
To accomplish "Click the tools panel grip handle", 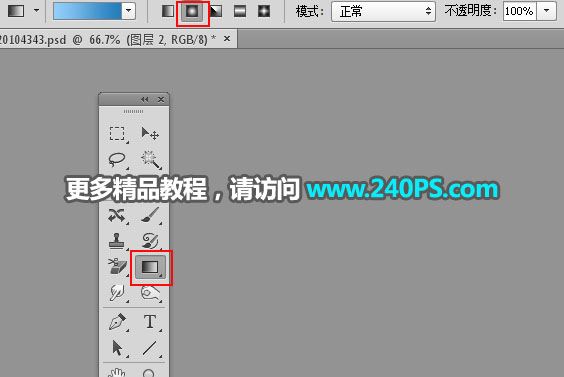I will pyautogui.click(x=133, y=112).
